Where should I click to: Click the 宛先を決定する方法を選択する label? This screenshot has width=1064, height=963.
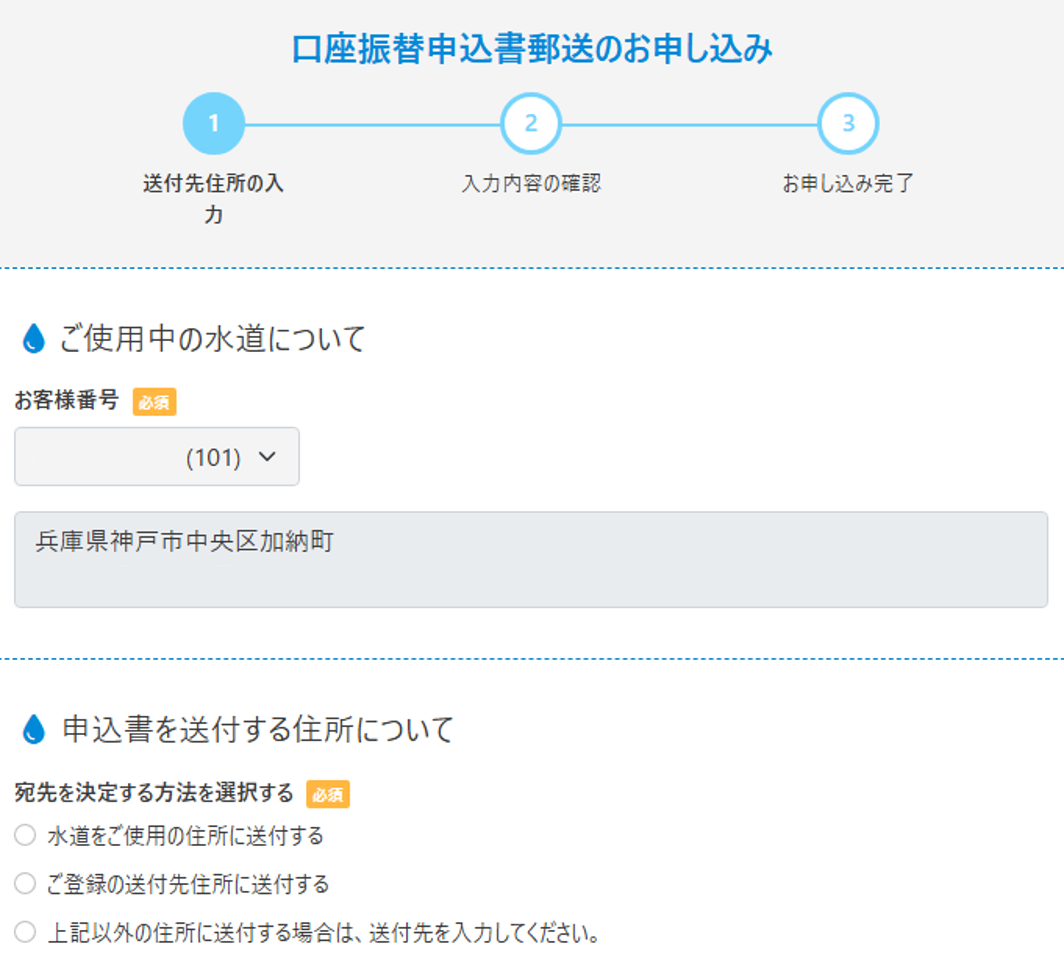(154, 794)
